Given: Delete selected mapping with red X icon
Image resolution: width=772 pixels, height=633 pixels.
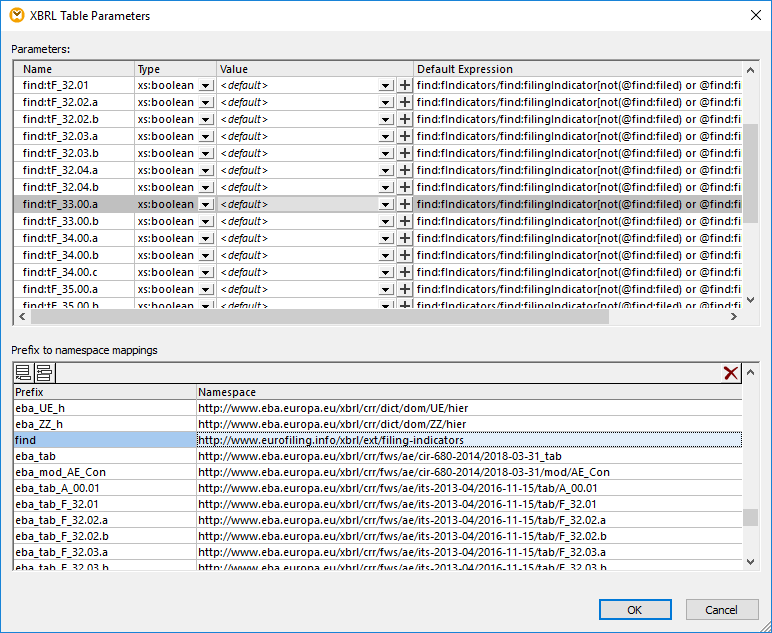Looking at the screenshot, I should click(x=731, y=373).
